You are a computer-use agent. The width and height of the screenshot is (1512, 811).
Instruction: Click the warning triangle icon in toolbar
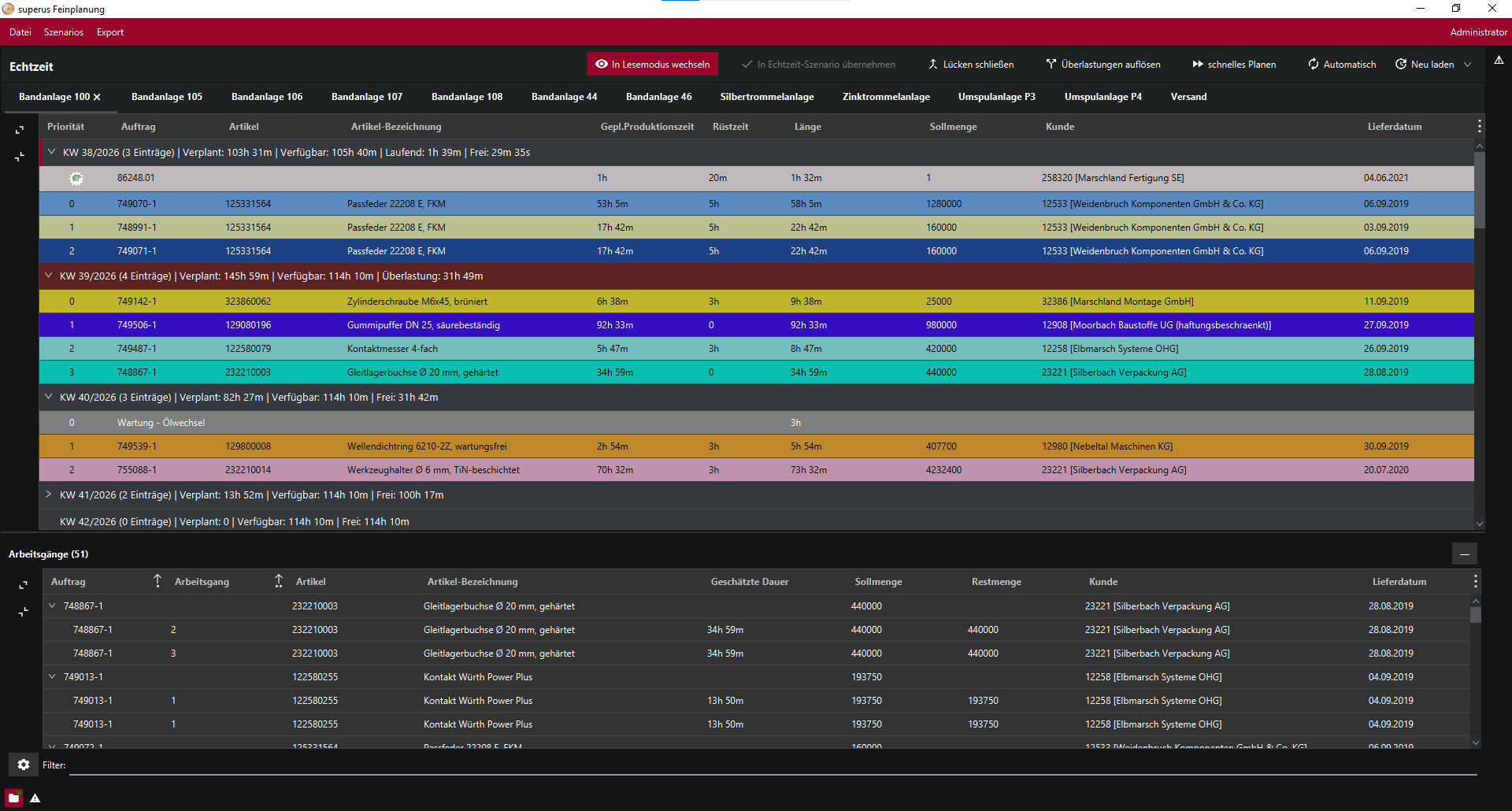coord(1499,60)
